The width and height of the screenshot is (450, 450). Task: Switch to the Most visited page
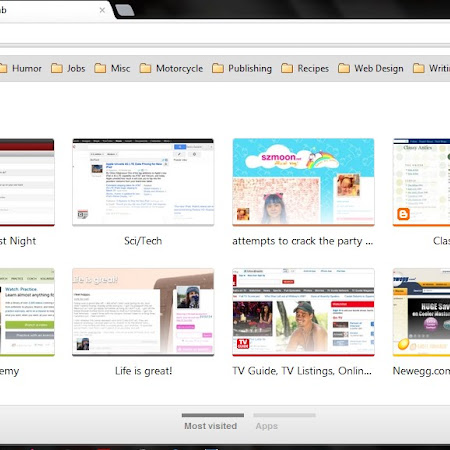[212, 422]
